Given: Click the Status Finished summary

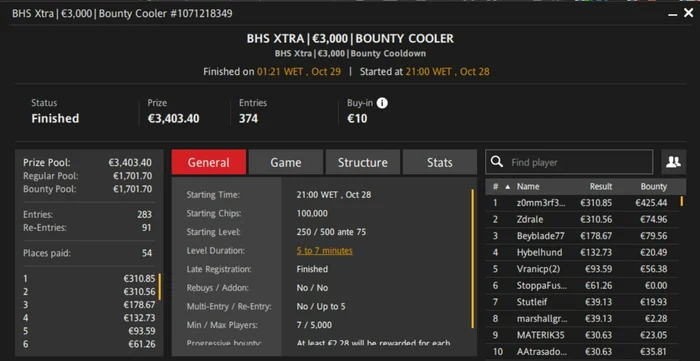Looking at the screenshot, I should [55, 119].
